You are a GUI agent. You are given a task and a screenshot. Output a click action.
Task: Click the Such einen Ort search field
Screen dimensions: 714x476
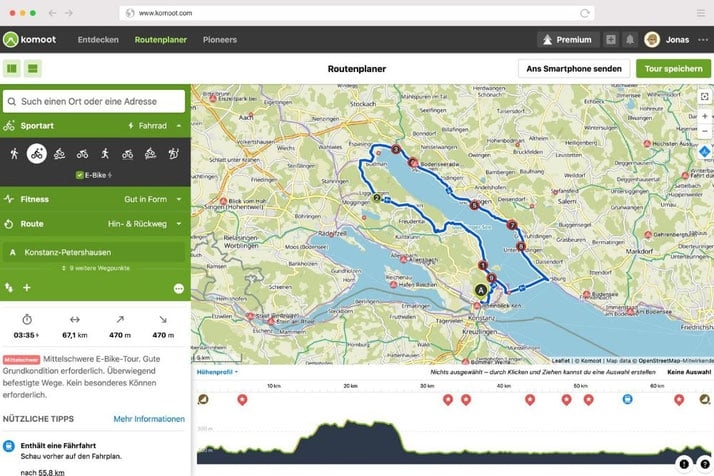click(94, 101)
